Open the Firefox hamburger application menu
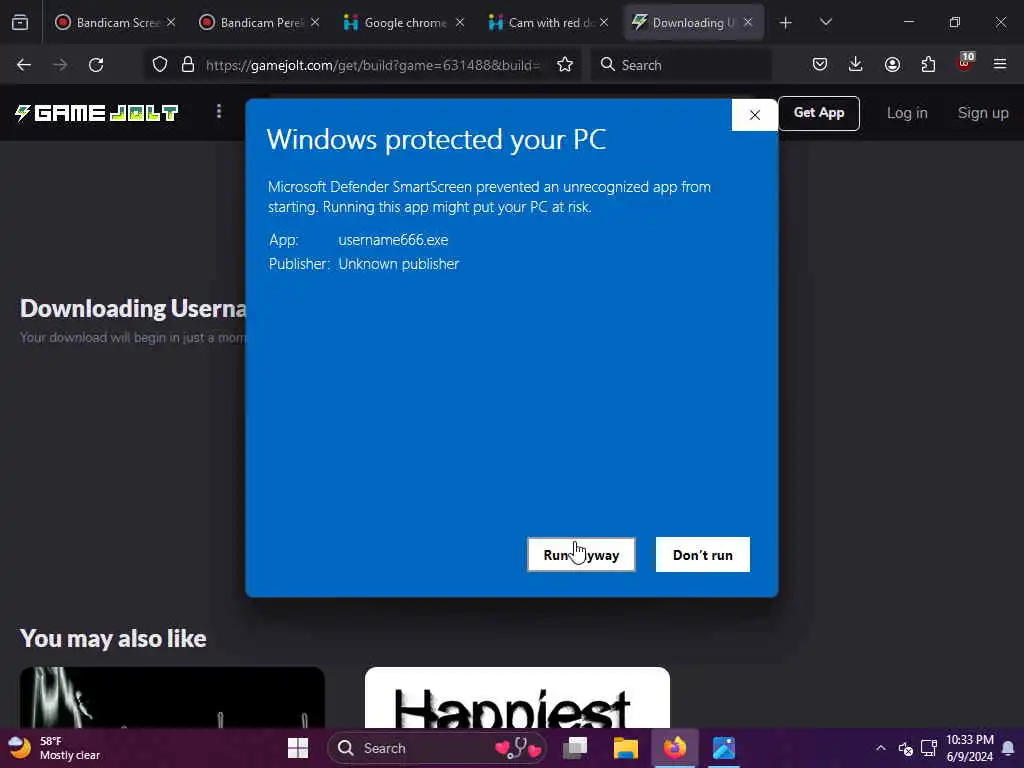Screen dimensions: 1024x768 click(x=1000, y=64)
